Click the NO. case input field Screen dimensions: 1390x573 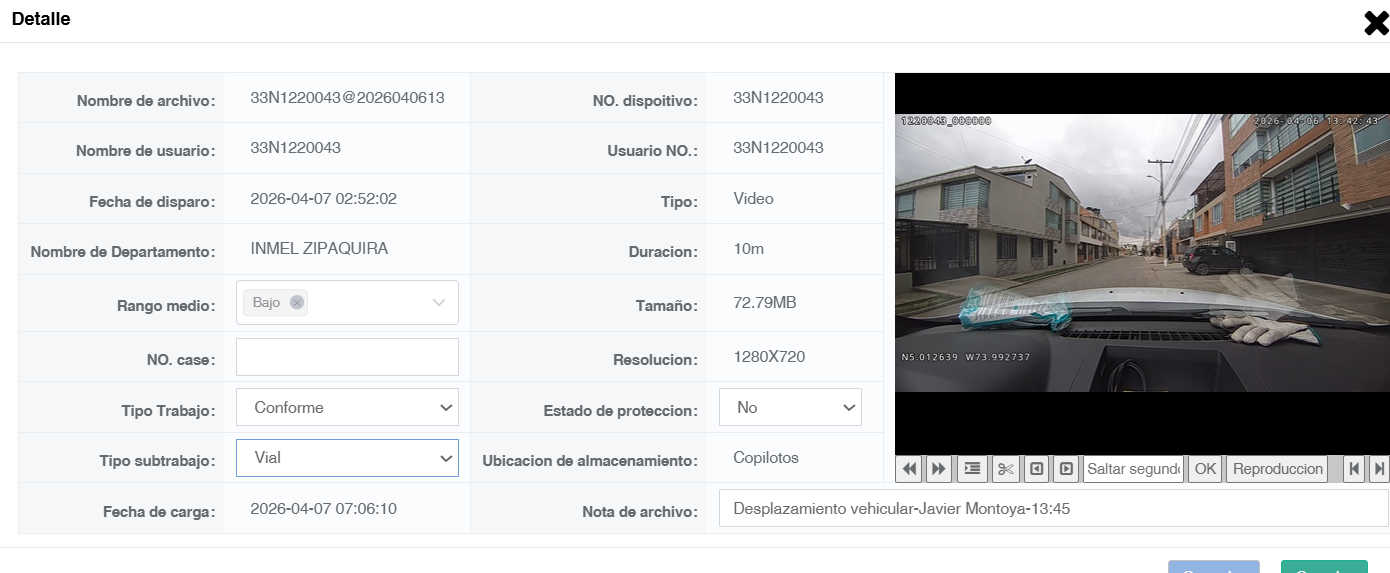point(347,357)
